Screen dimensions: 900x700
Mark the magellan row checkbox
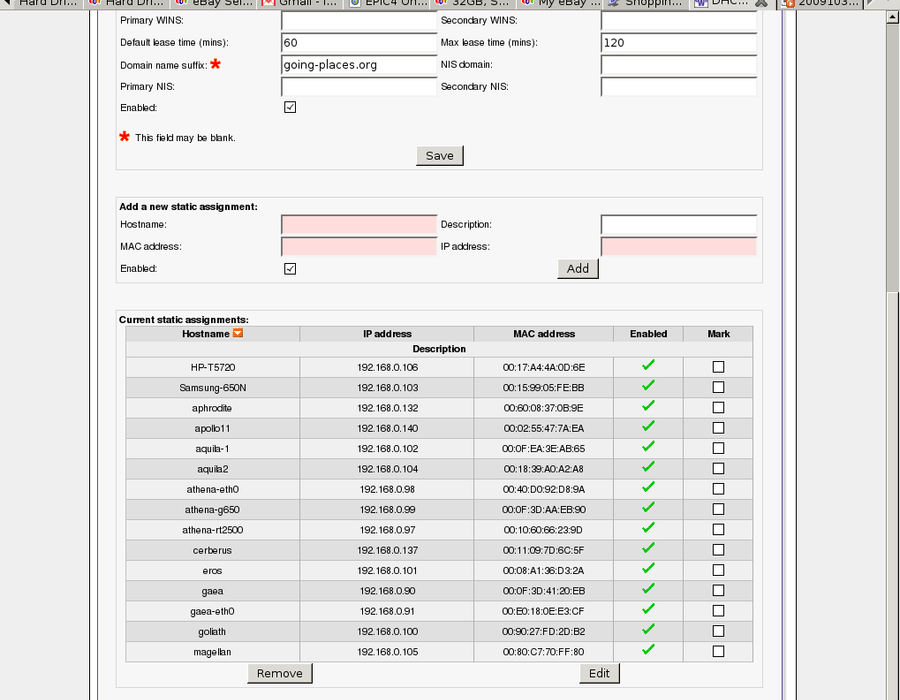718,651
